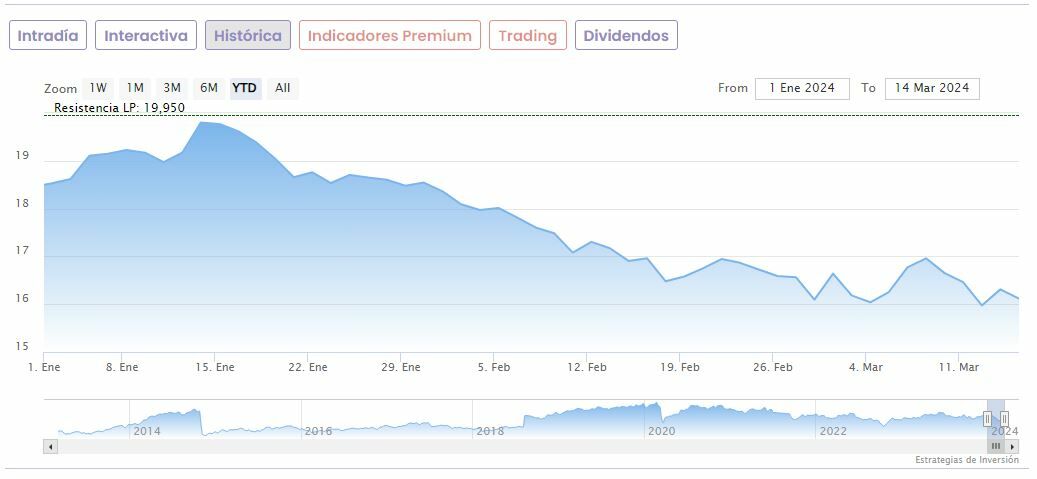1037x479 pixels.
Task: Select the 1M zoom range
Action: pyautogui.click(x=135, y=88)
